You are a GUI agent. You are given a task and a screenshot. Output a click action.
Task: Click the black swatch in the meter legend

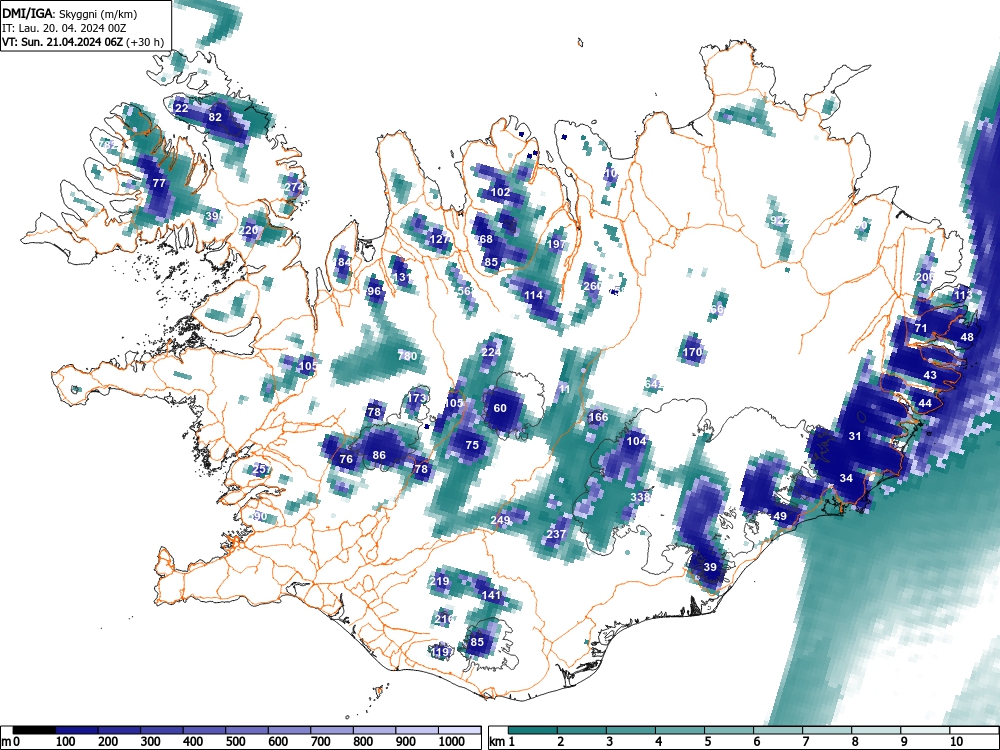[x=34, y=730]
